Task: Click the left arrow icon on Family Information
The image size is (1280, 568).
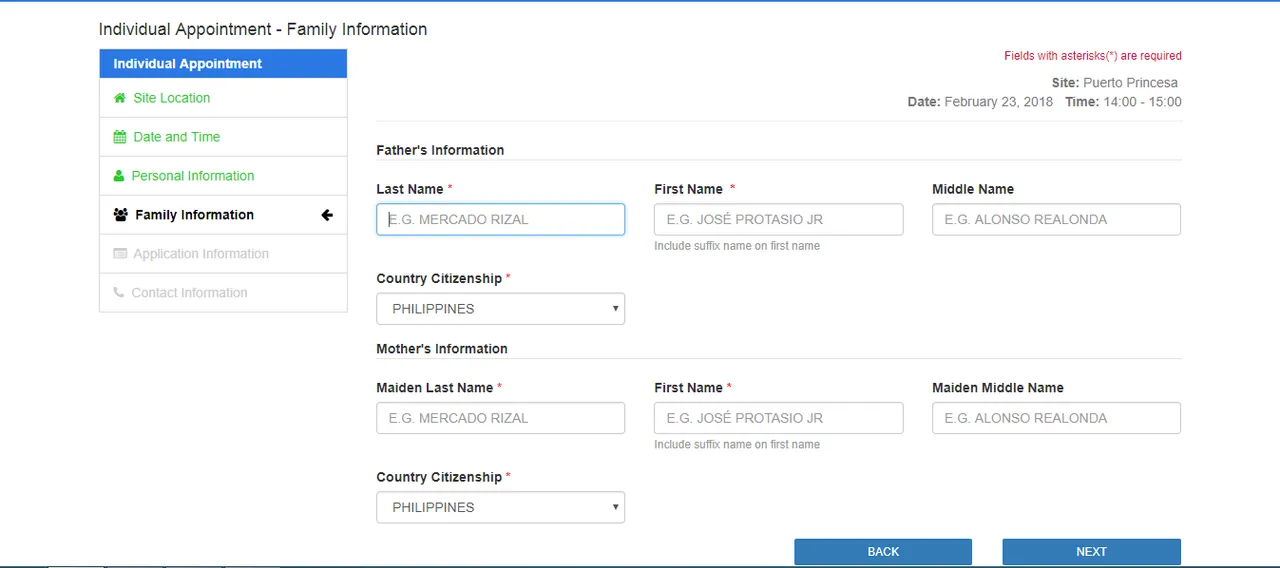Action: (x=326, y=215)
